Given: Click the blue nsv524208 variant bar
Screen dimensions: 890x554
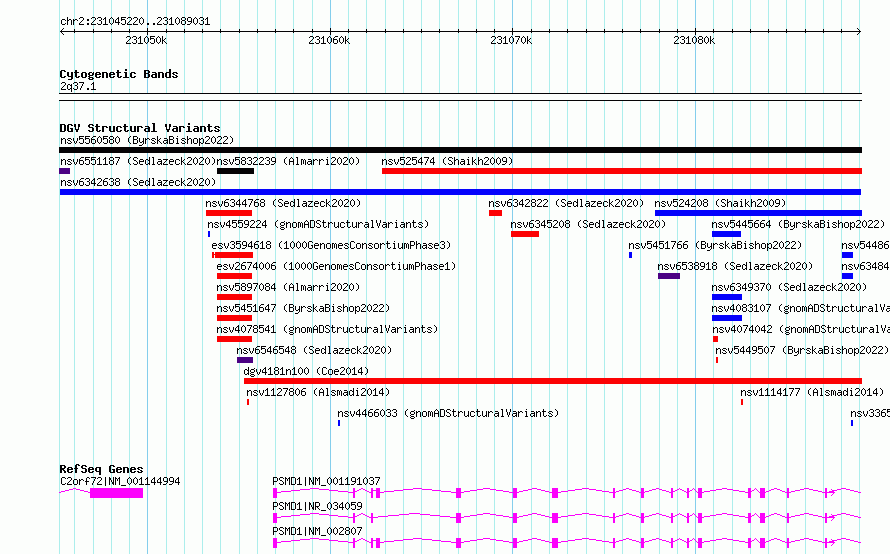Looking at the screenshot, I should (x=758, y=213).
